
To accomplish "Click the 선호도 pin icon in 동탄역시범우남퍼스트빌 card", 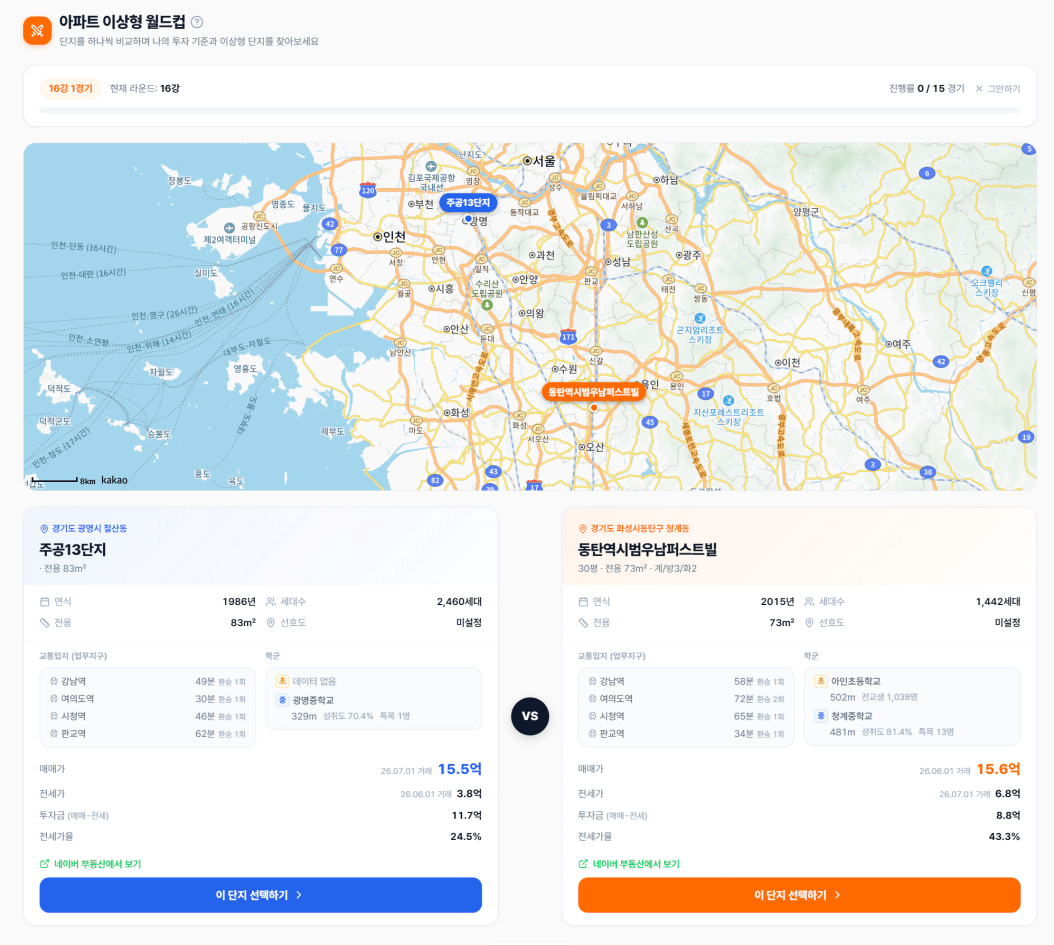I will pyautogui.click(x=809, y=623).
